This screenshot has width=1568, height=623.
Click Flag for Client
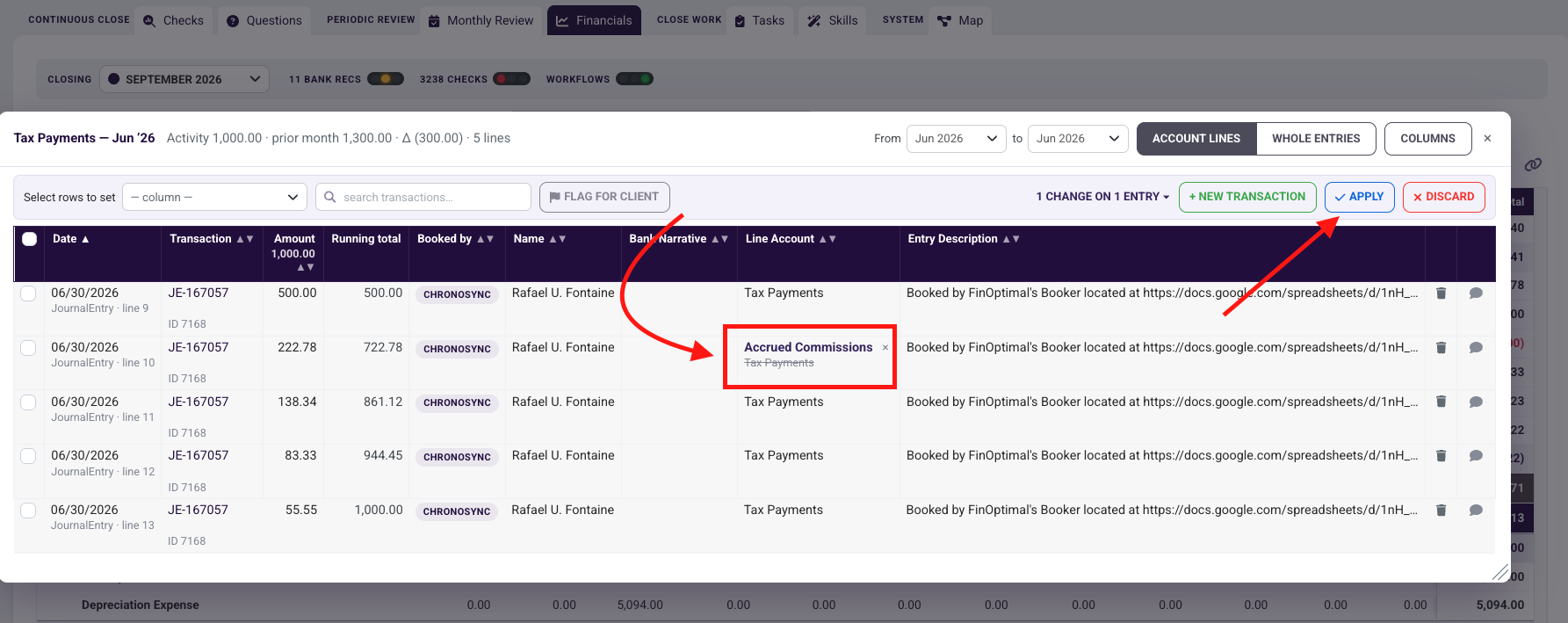(604, 197)
